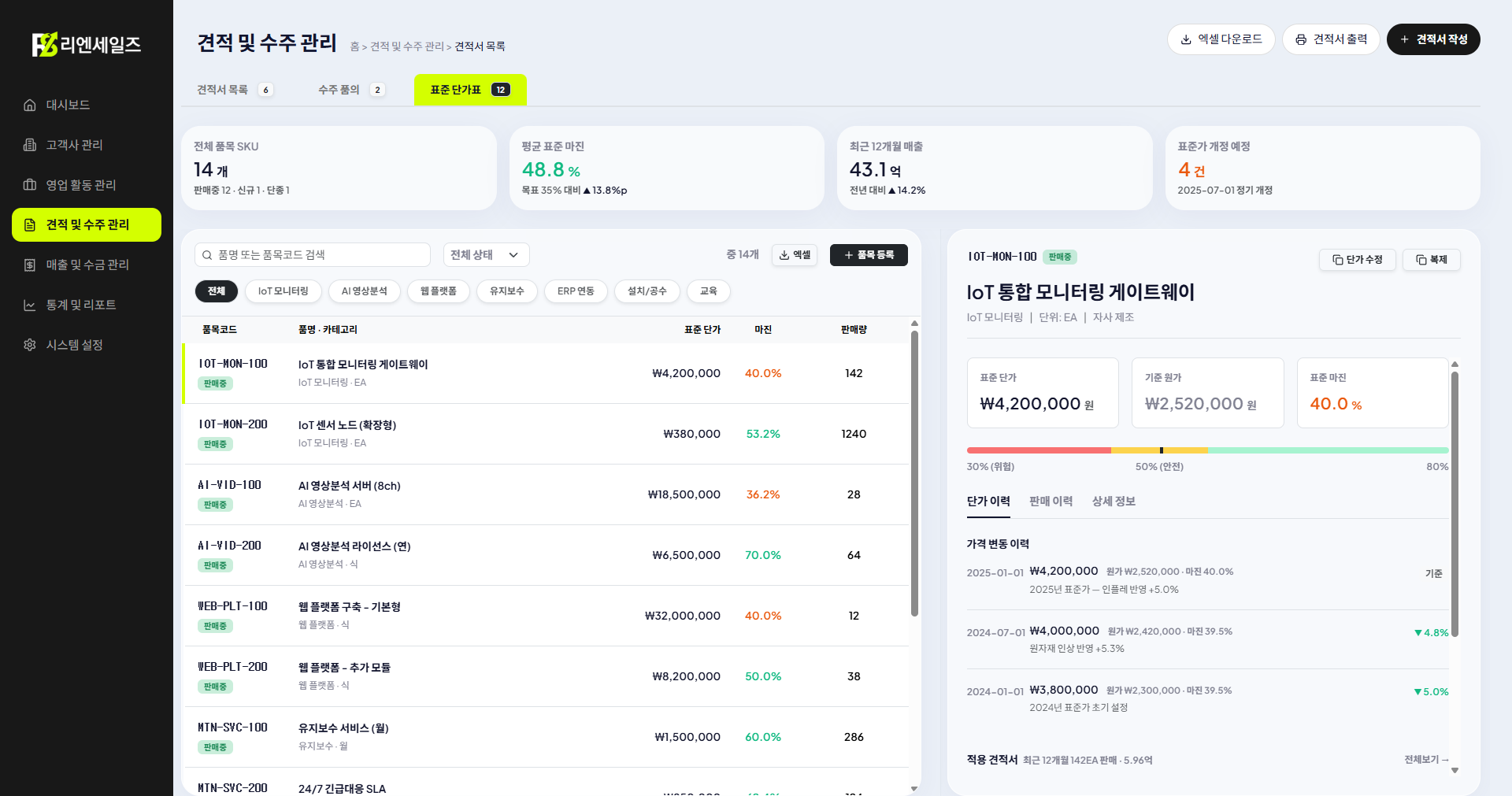Viewport: 1512px width, 796px height.
Task: Click the 2024-01-01 price history entry
Action: pyautogui.click(x=1207, y=698)
